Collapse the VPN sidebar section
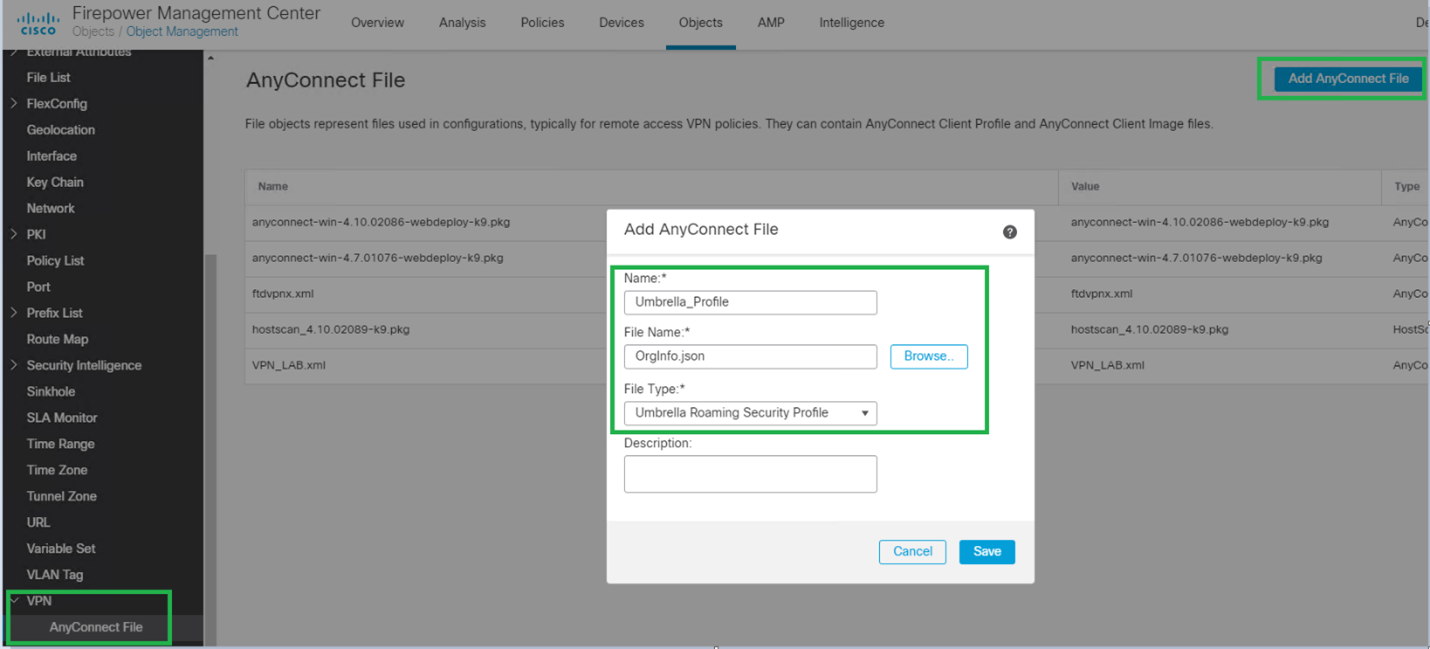 click(14, 601)
